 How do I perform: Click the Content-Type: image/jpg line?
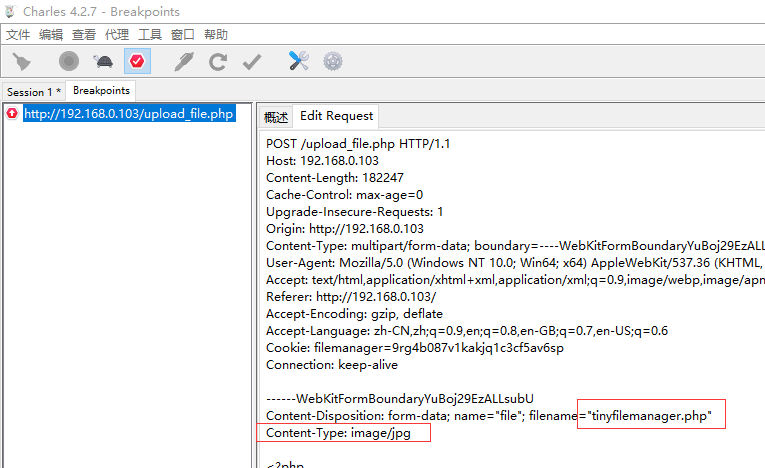(x=339, y=433)
